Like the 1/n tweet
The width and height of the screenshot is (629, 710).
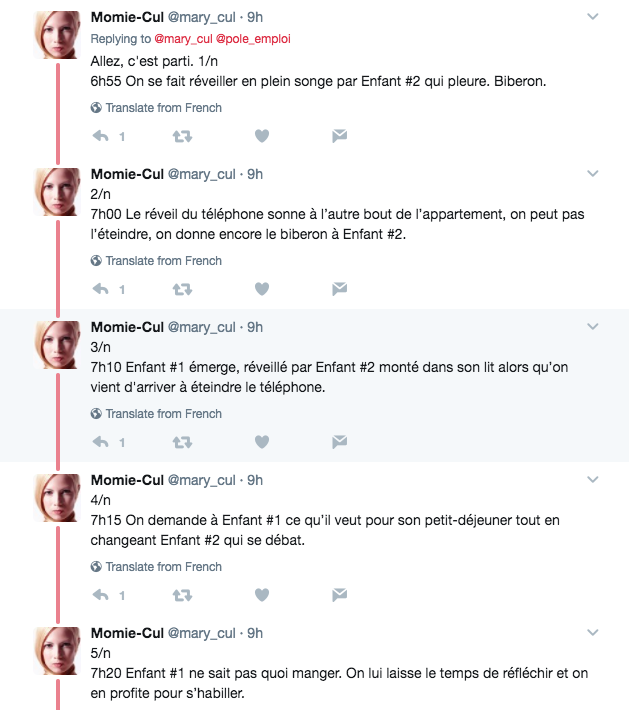click(x=262, y=136)
